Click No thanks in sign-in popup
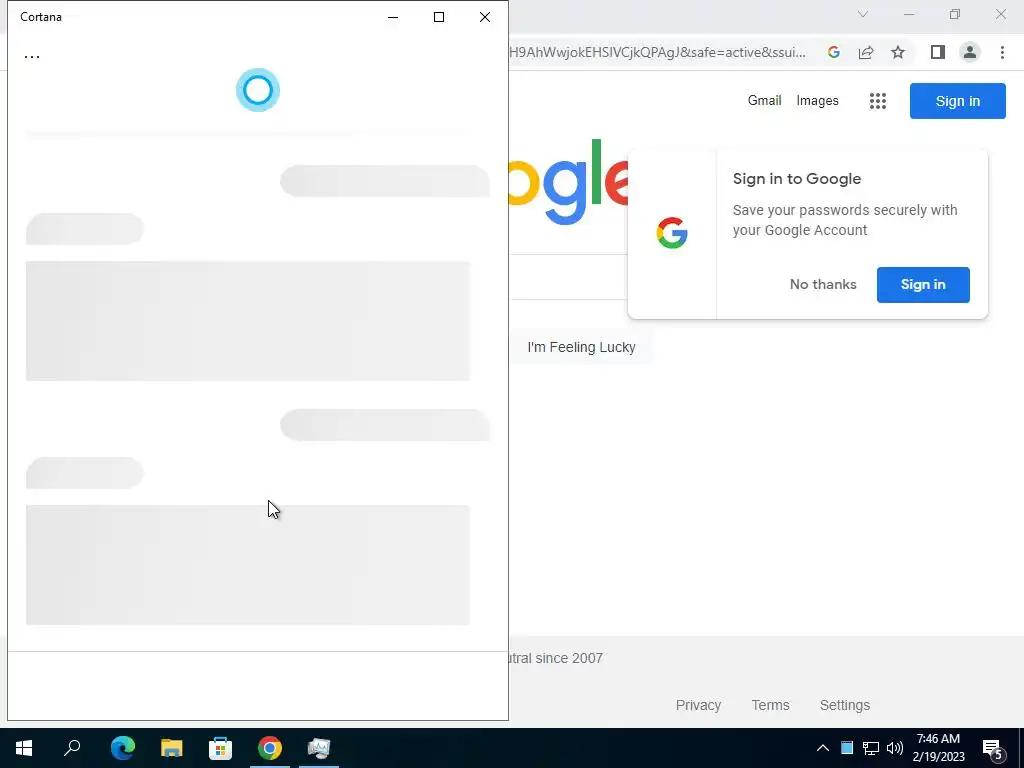1024x768 pixels. point(823,285)
